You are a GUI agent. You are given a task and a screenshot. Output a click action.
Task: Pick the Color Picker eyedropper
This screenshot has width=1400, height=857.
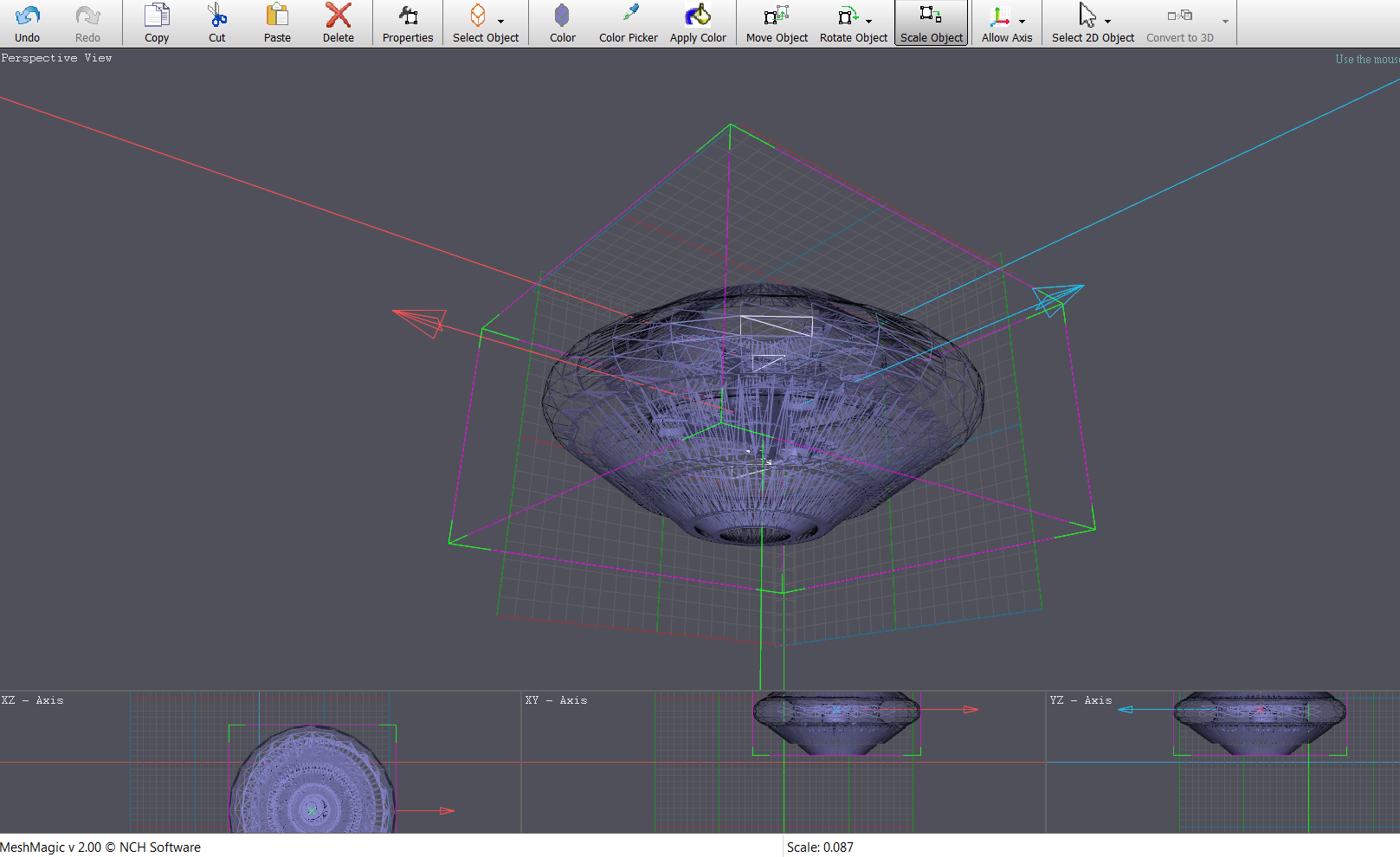coord(629,23)
